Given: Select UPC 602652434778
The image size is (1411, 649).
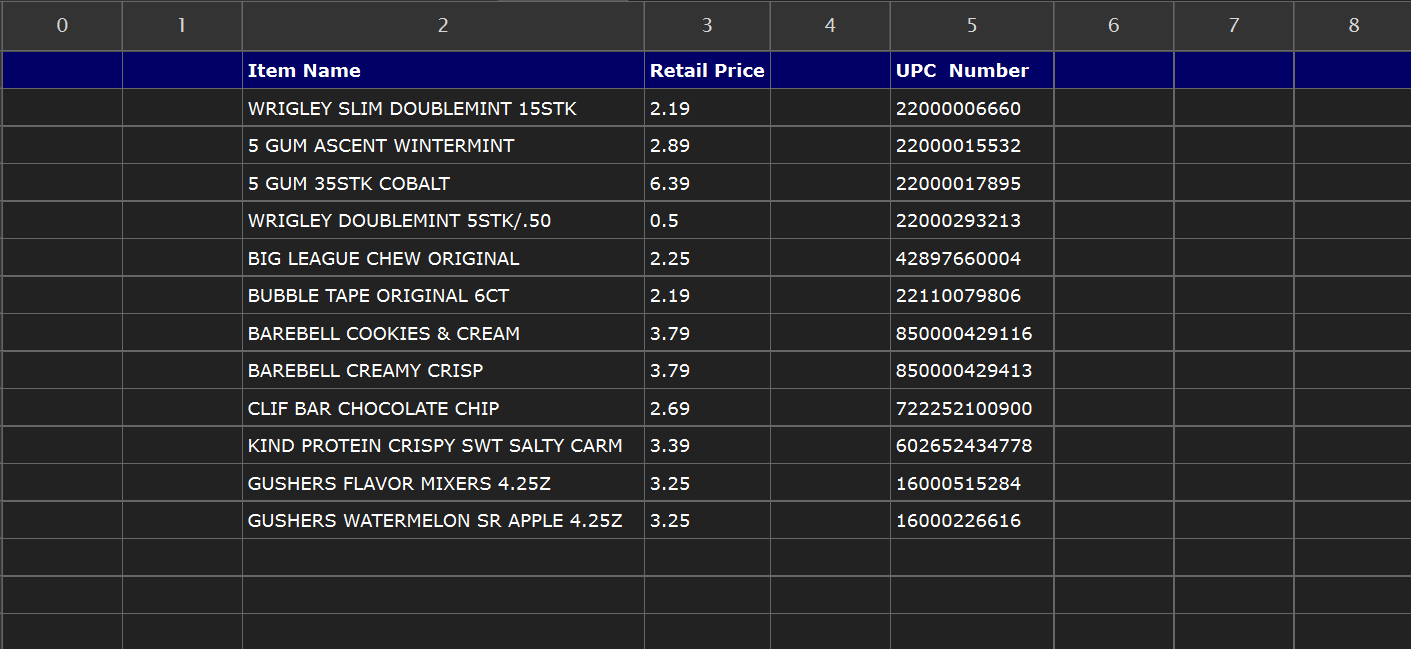Looking at the screenshot, I should coord(972,446).
